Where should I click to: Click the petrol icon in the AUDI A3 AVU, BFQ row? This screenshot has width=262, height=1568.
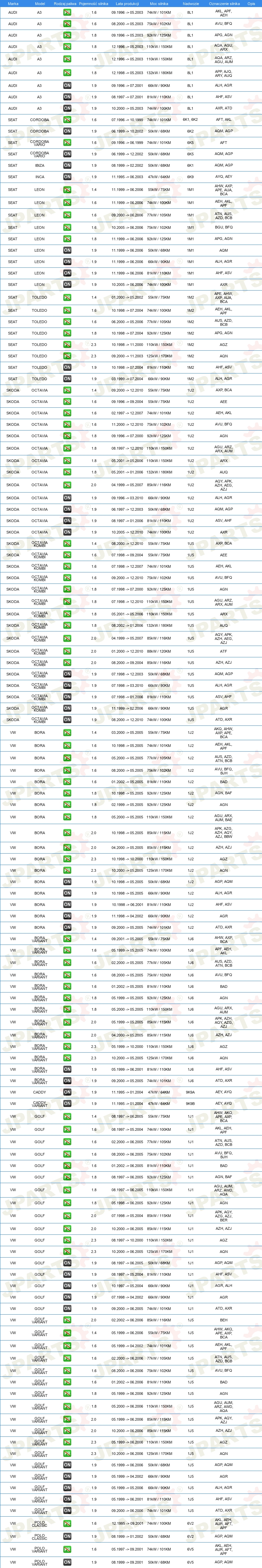coord(67,24)
